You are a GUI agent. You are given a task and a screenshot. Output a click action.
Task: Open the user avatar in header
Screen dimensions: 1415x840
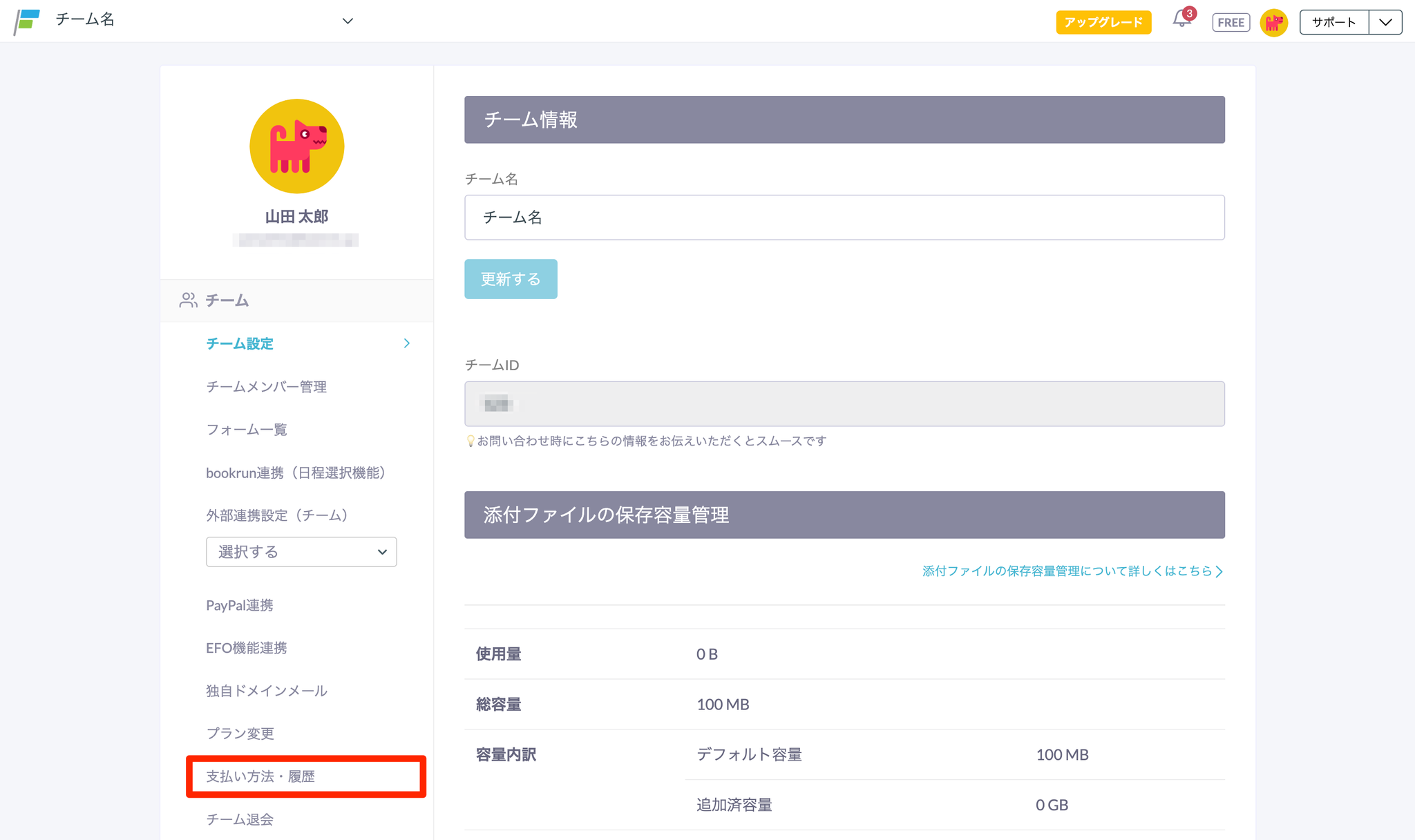(1273, 22)
